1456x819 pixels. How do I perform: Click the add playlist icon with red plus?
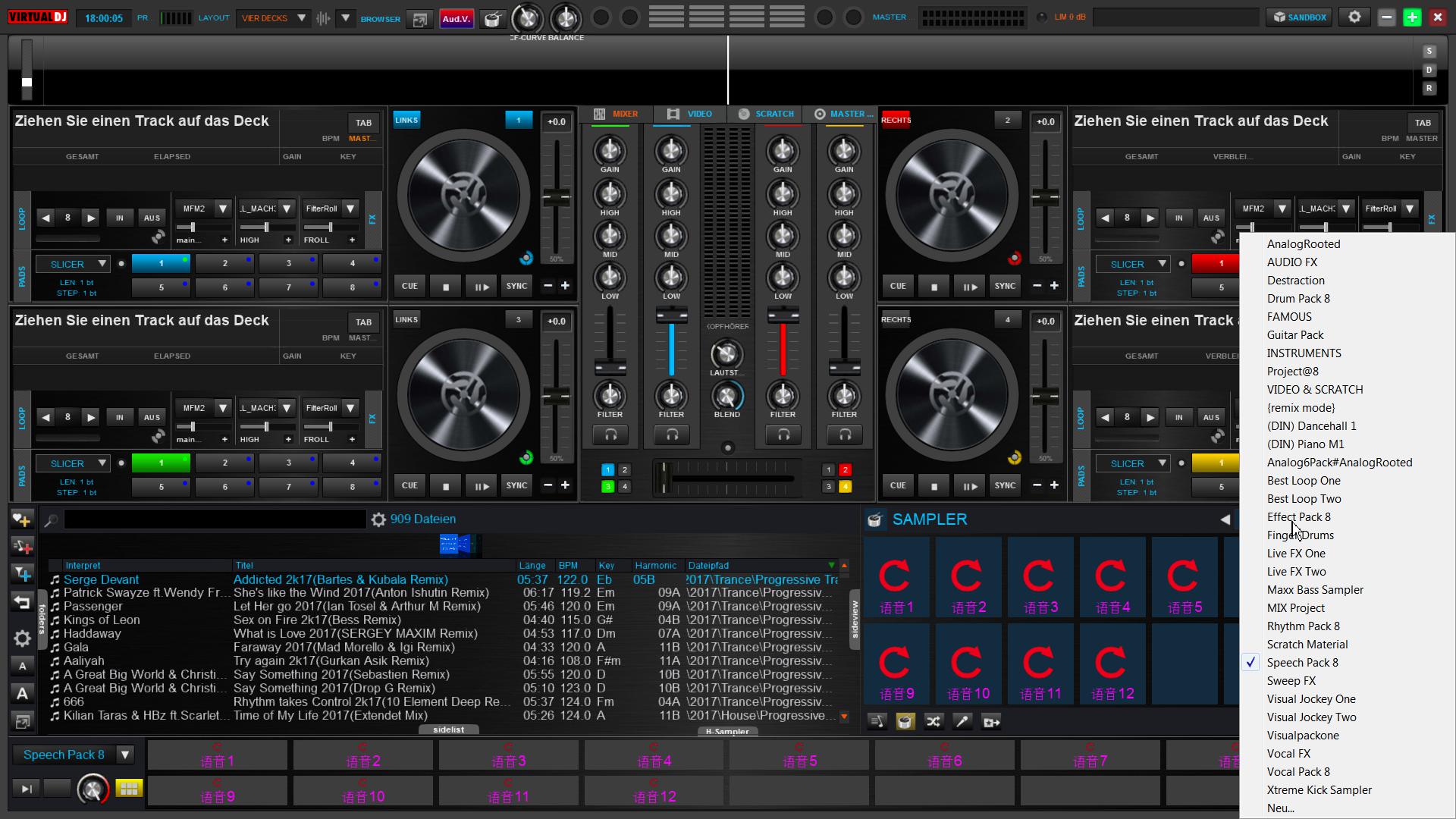pyautogui.click(x=22, y=547)
